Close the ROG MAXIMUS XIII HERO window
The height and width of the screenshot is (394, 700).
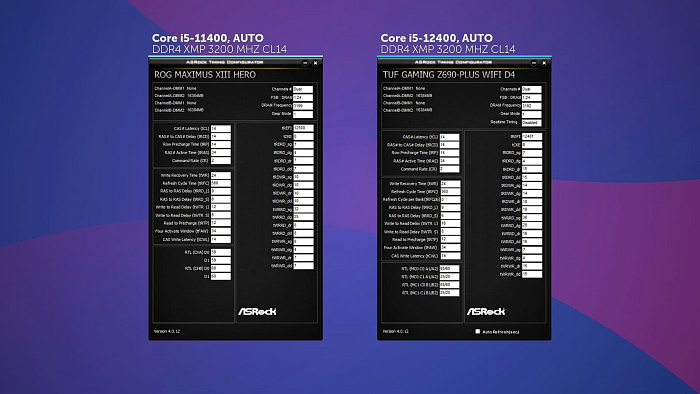315,63
